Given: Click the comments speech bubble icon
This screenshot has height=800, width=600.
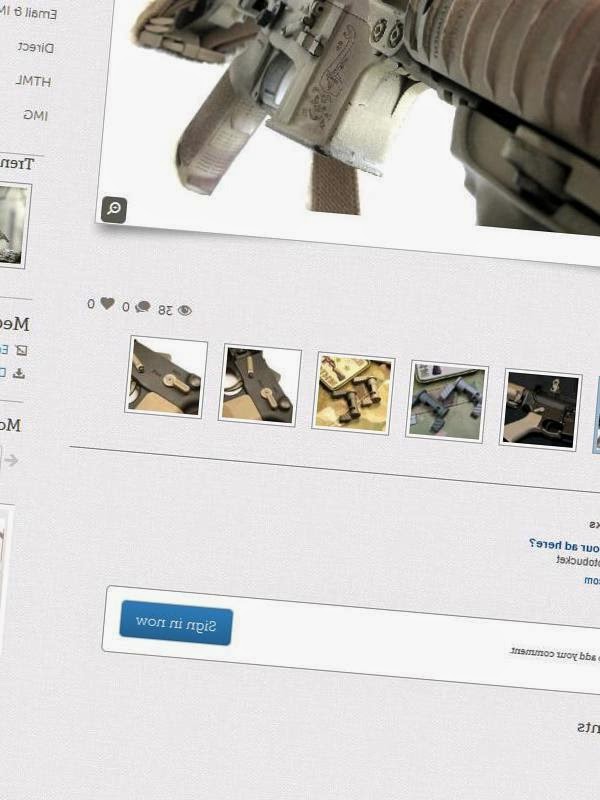Looking at the screenshot, I should pyautogui.click(x=143, y=307).
